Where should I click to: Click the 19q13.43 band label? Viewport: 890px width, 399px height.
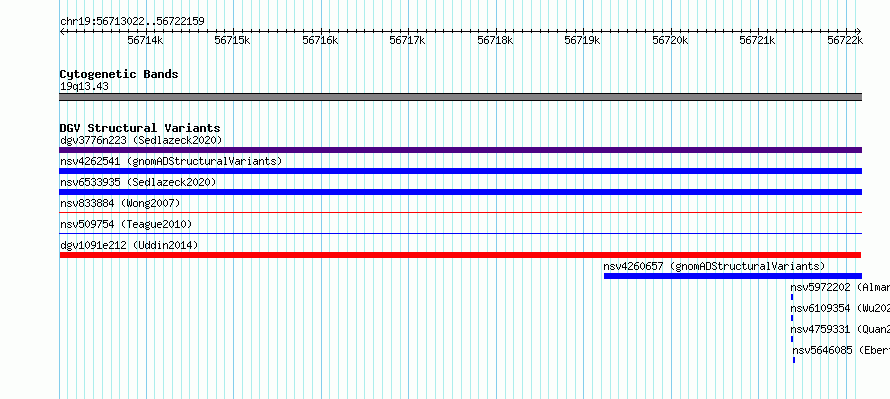85,87
